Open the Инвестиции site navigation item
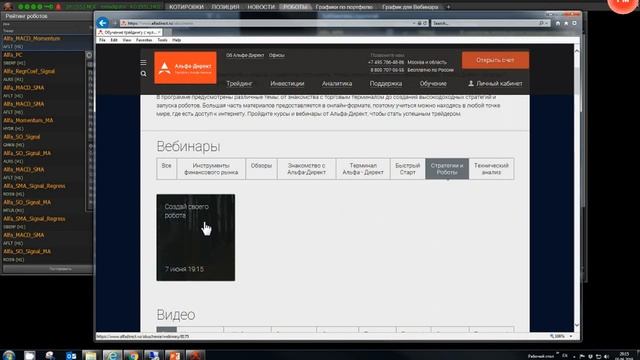 pos(287,83)
